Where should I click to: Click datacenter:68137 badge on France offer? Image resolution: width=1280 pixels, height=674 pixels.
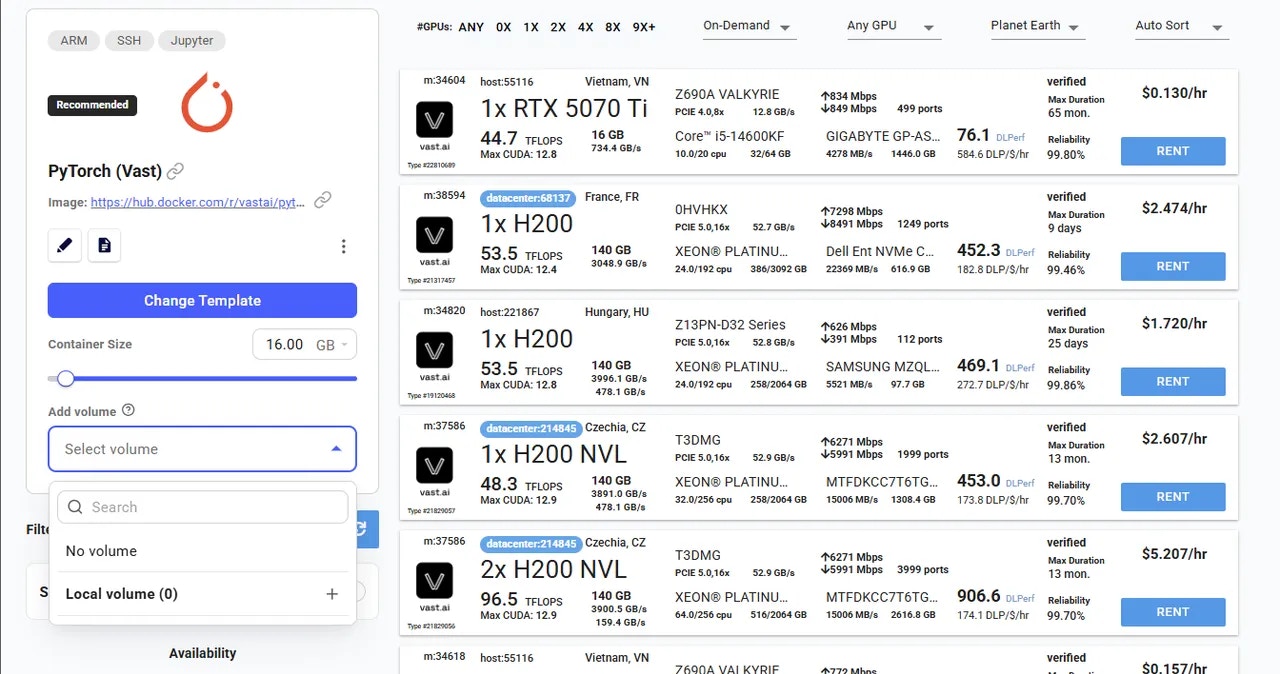pyautogui.click(x=529, y=198)
